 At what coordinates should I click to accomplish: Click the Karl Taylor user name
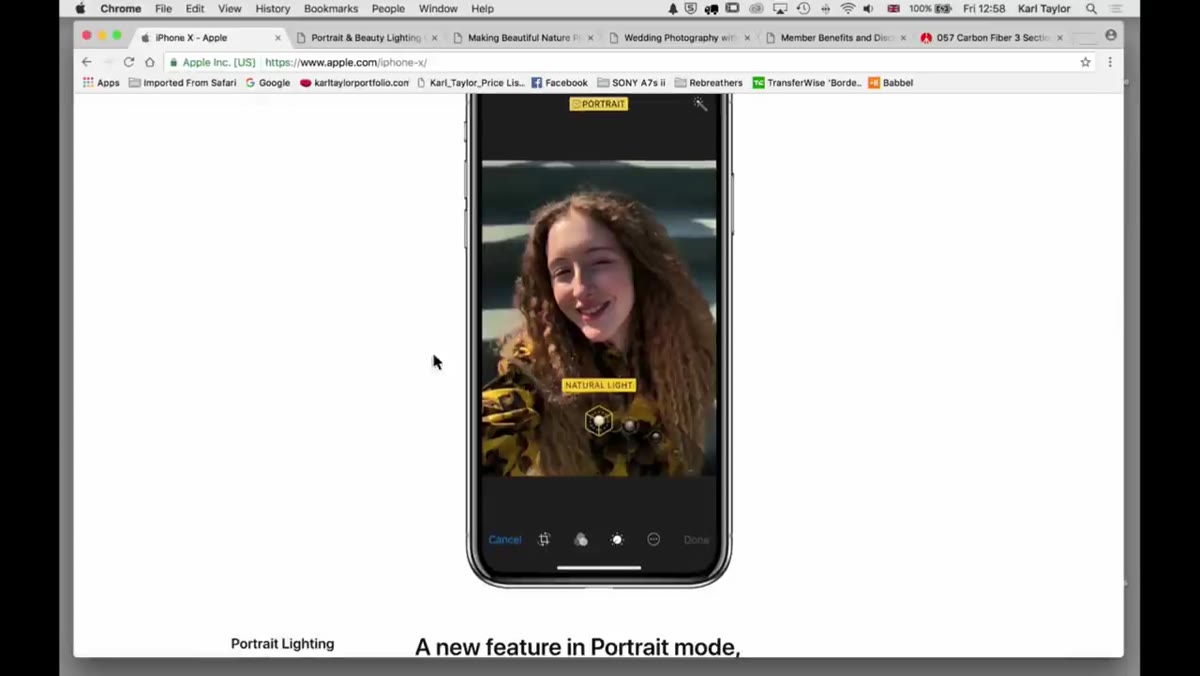[x=1046, y=9]
